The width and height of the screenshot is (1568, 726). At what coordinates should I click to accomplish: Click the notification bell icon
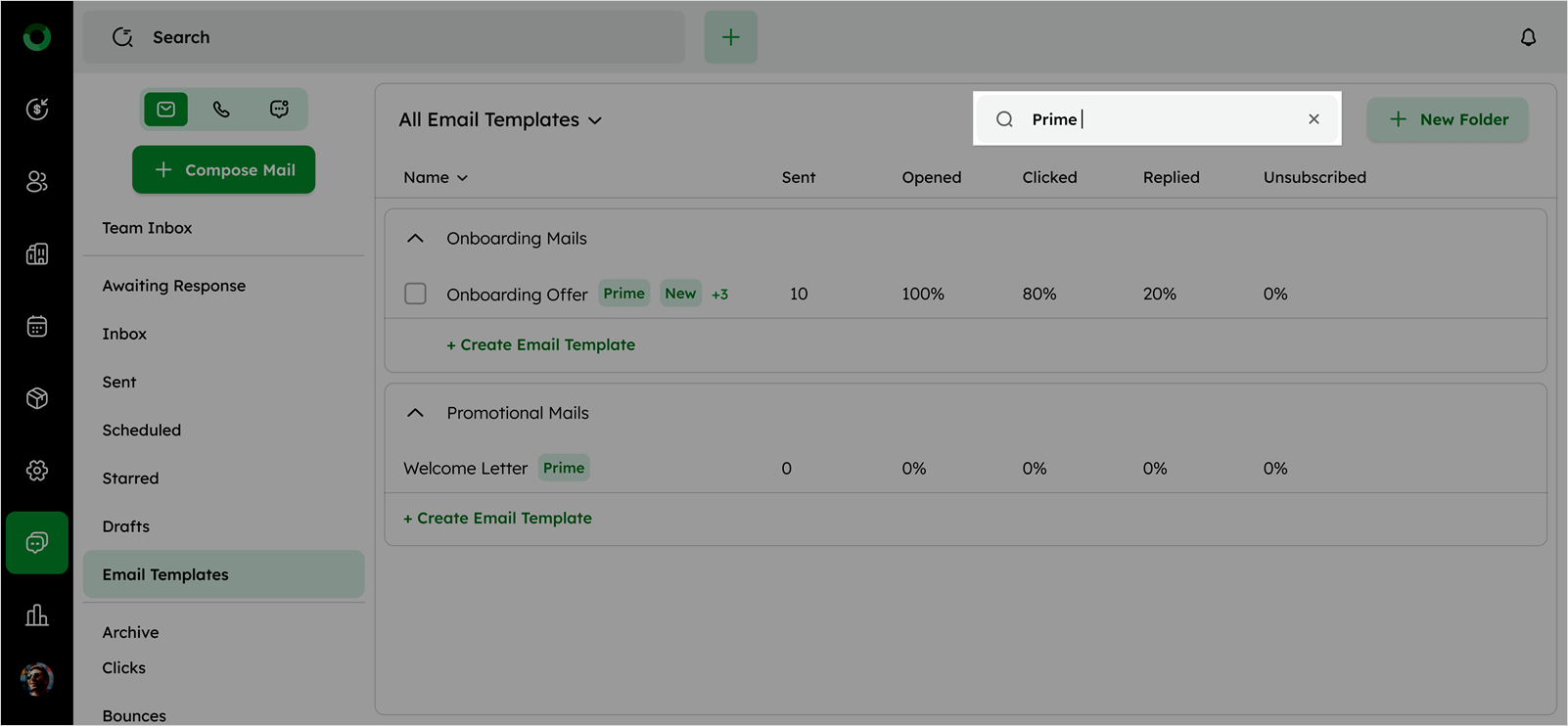click(1528, 37)
